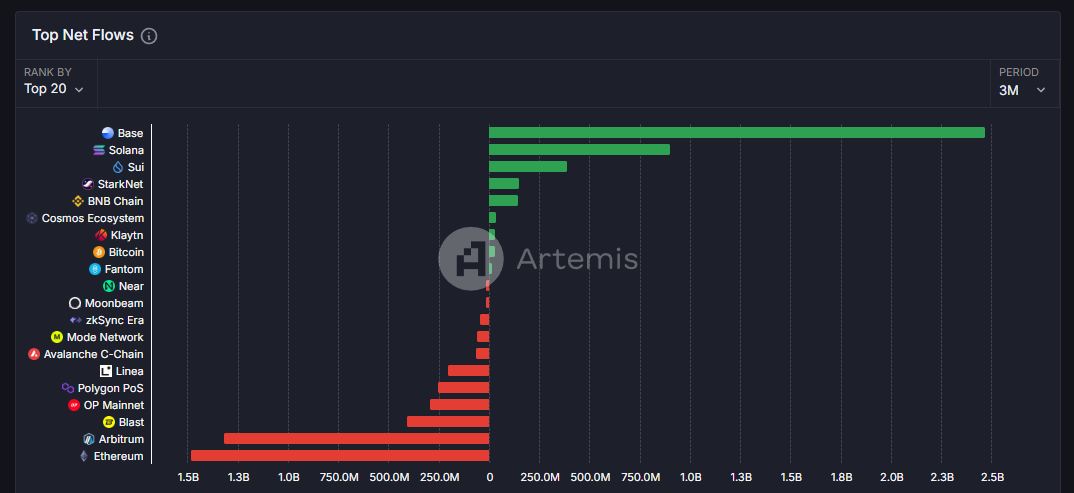1074x493 pixels.
Task: Click the Avalanche C-Chain red icon
Action: (x=34, y=354)
